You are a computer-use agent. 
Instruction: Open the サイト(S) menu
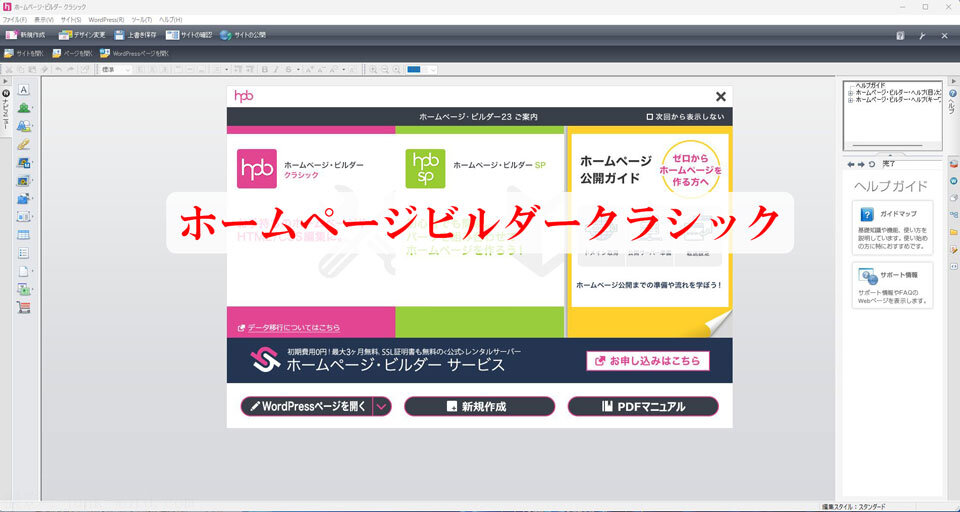[71, 20]
